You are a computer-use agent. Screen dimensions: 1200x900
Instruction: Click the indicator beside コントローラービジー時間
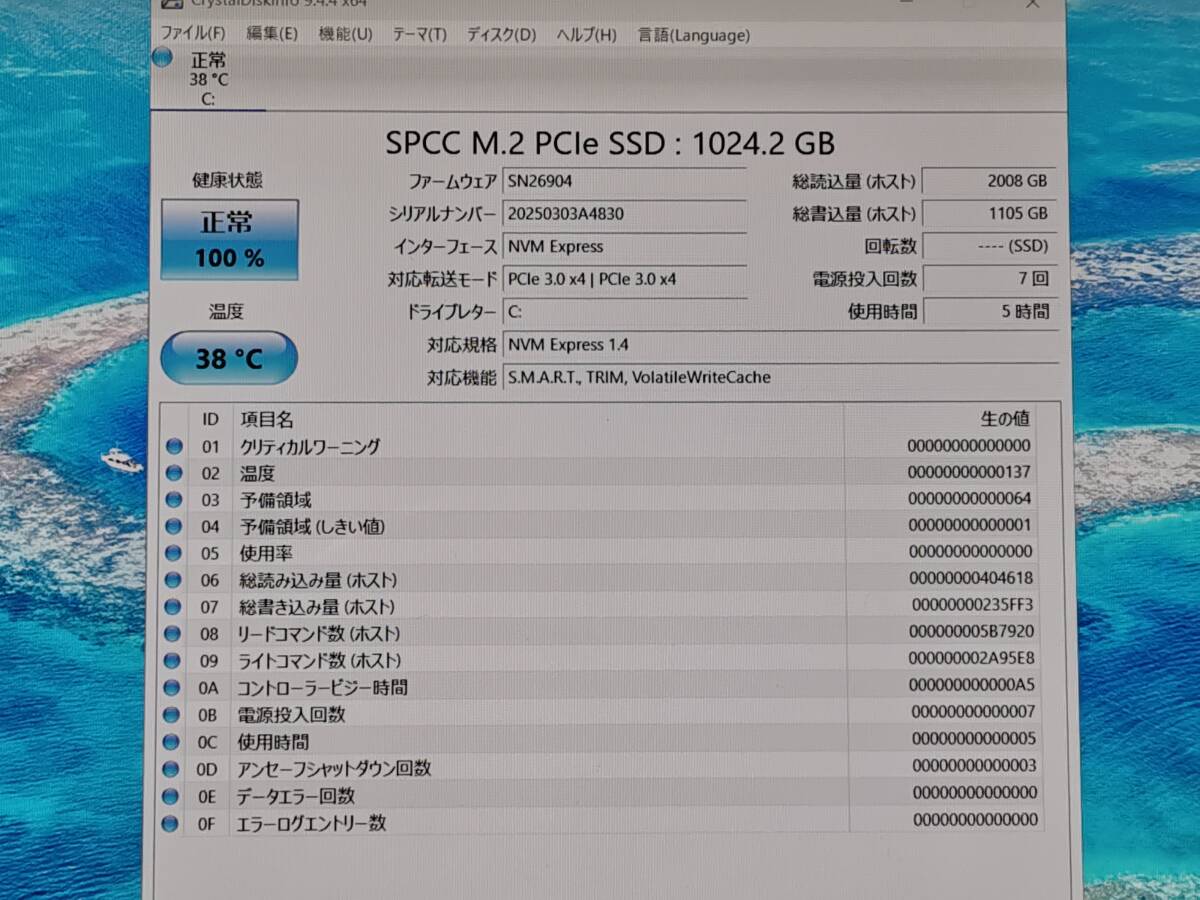173,687
